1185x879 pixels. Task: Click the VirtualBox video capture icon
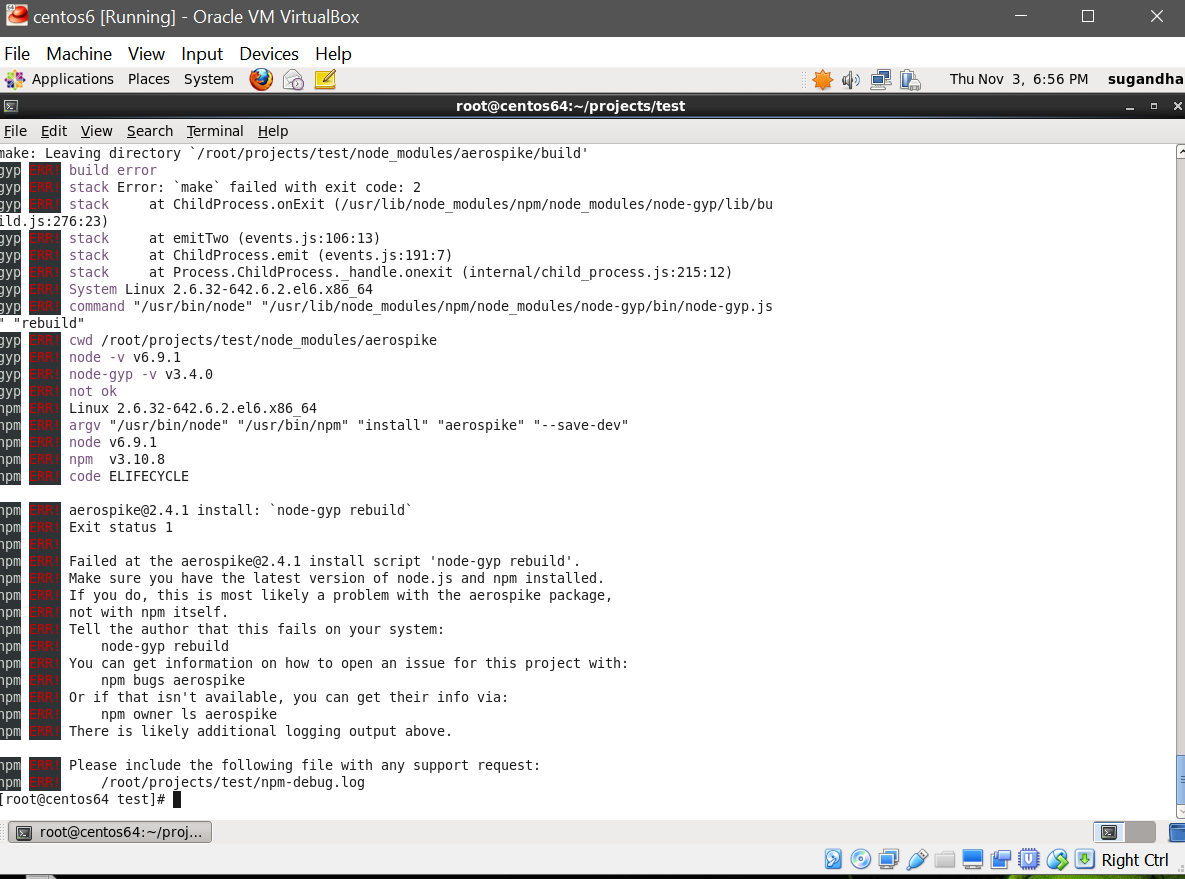coord(1001,859)
